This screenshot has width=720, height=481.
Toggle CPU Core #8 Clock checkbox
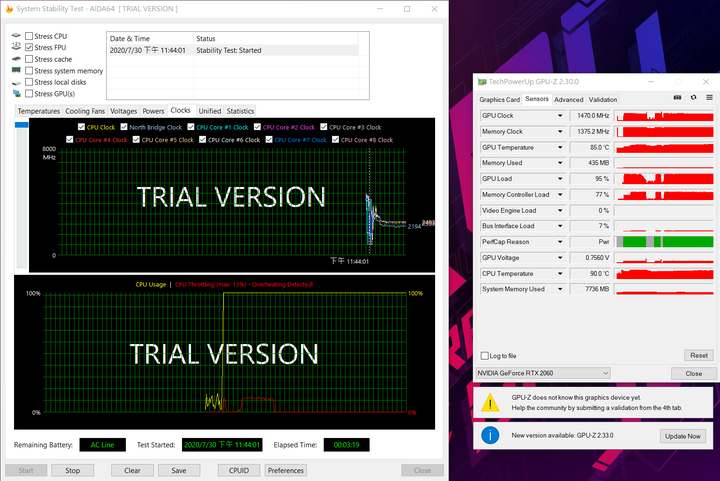(x=335, y=140)
